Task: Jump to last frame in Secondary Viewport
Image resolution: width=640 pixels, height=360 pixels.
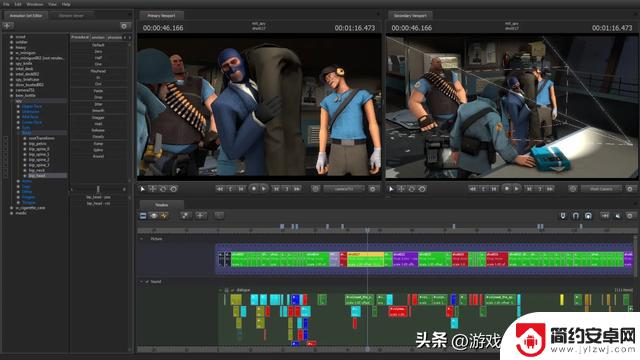Action: coord(550,189)
